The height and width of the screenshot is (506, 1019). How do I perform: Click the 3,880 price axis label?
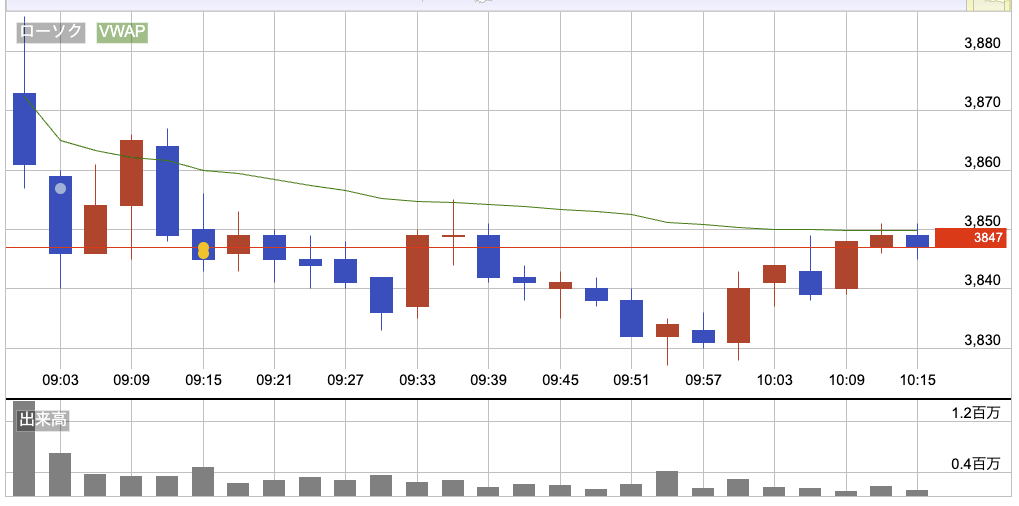click(x=981, y=43)
